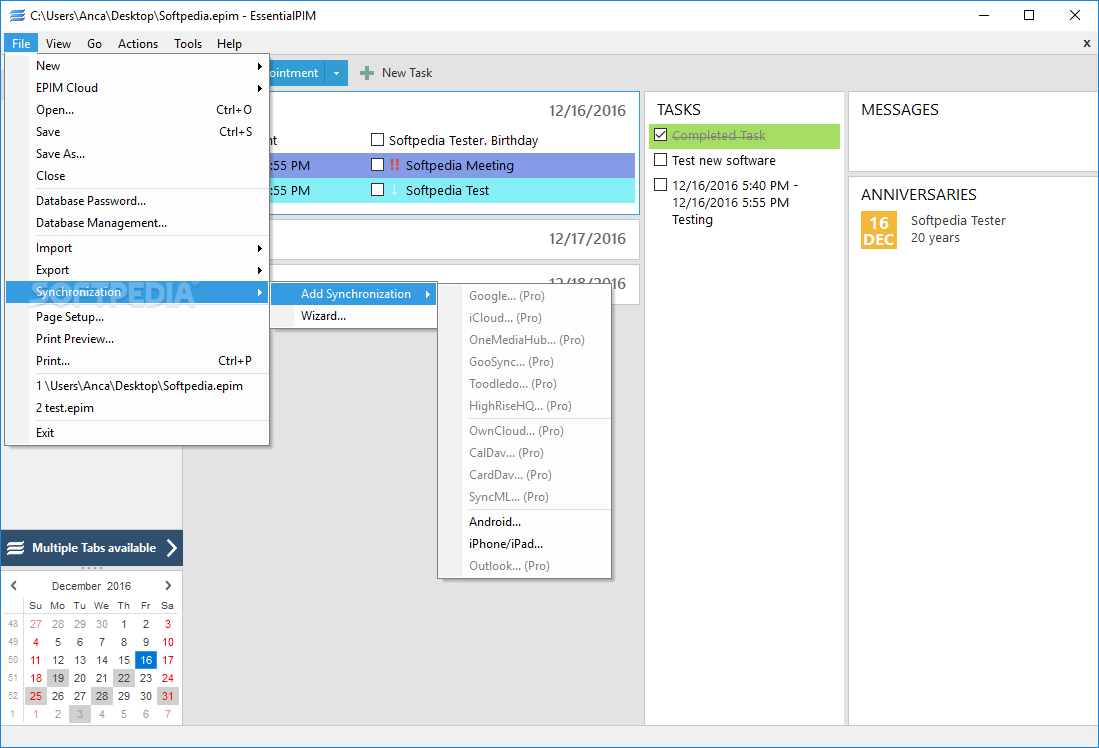Image resolution: width=1099 pixels, height=748 pixels.
Task: Select December 22 in mini calendar
Action: (x=124, y=678)
